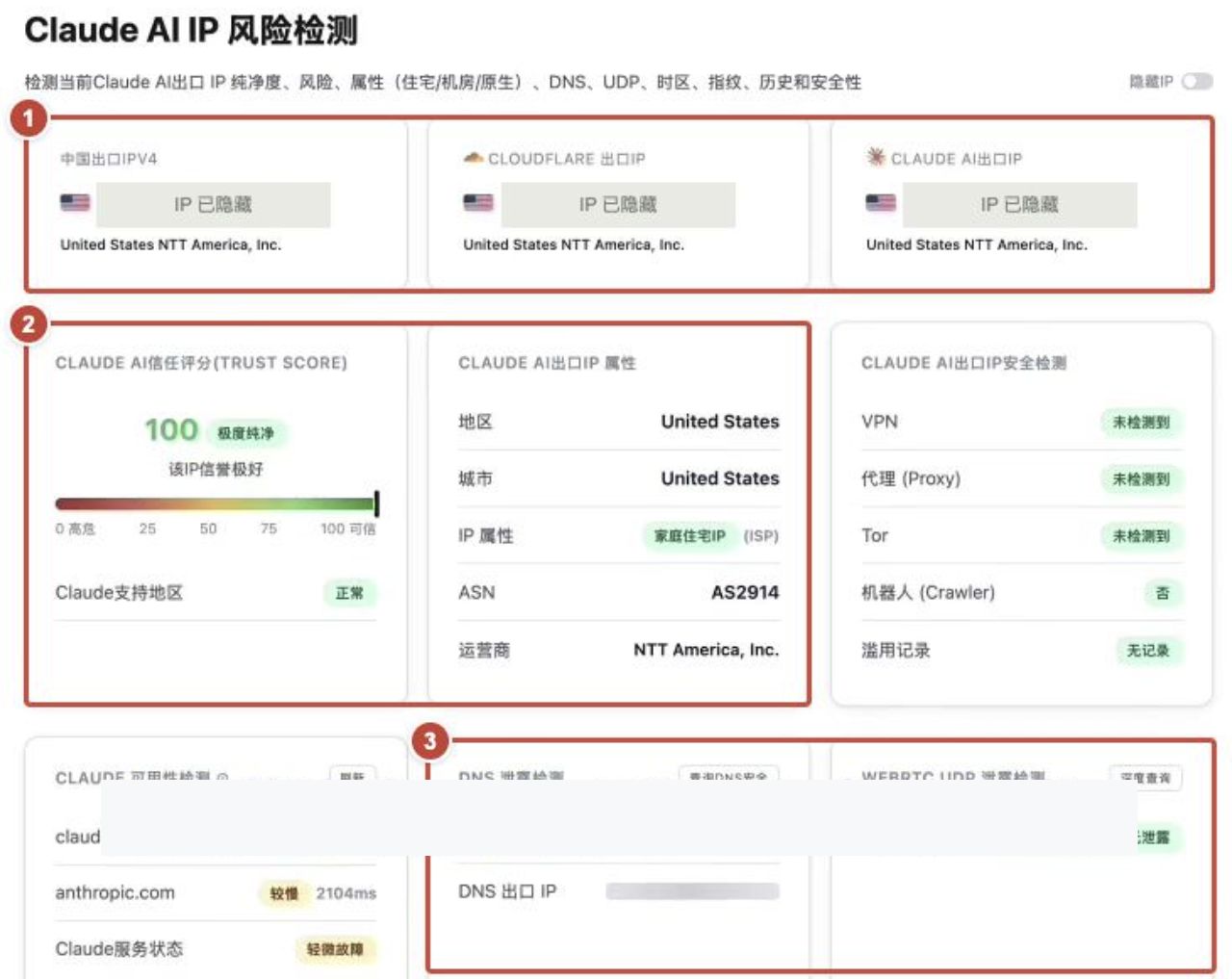Select United States in the 城市 row
The width and height of the screenshot is (1232, 979).
click(x=720, y=478)
